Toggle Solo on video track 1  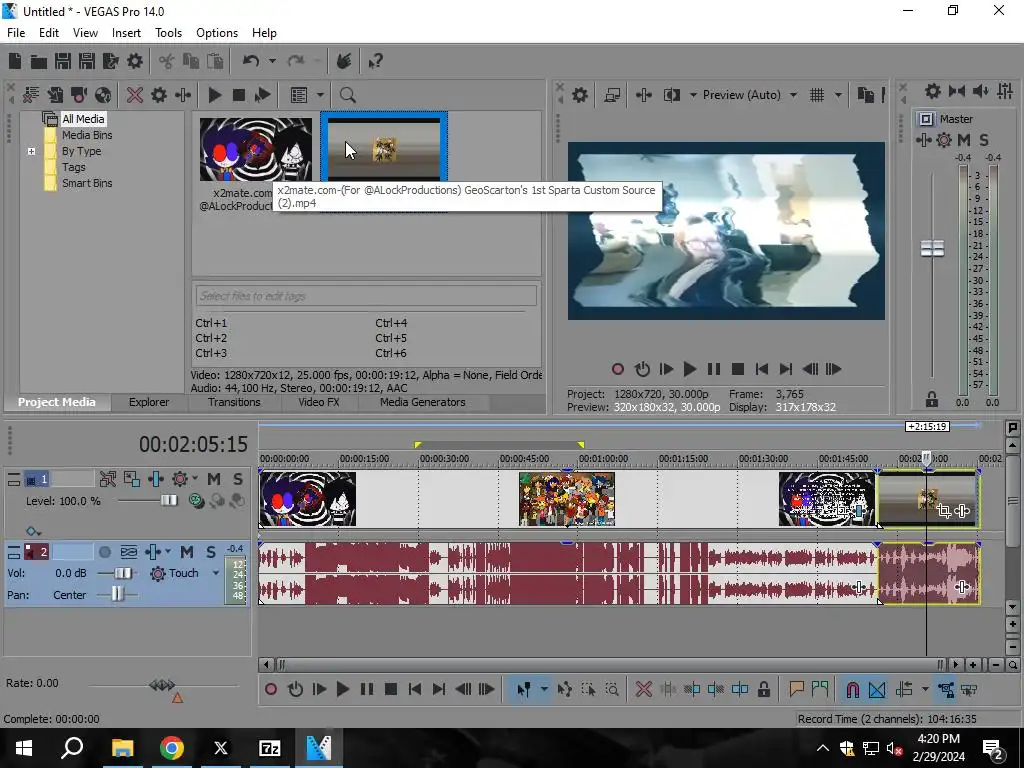(x=238, y=479)
